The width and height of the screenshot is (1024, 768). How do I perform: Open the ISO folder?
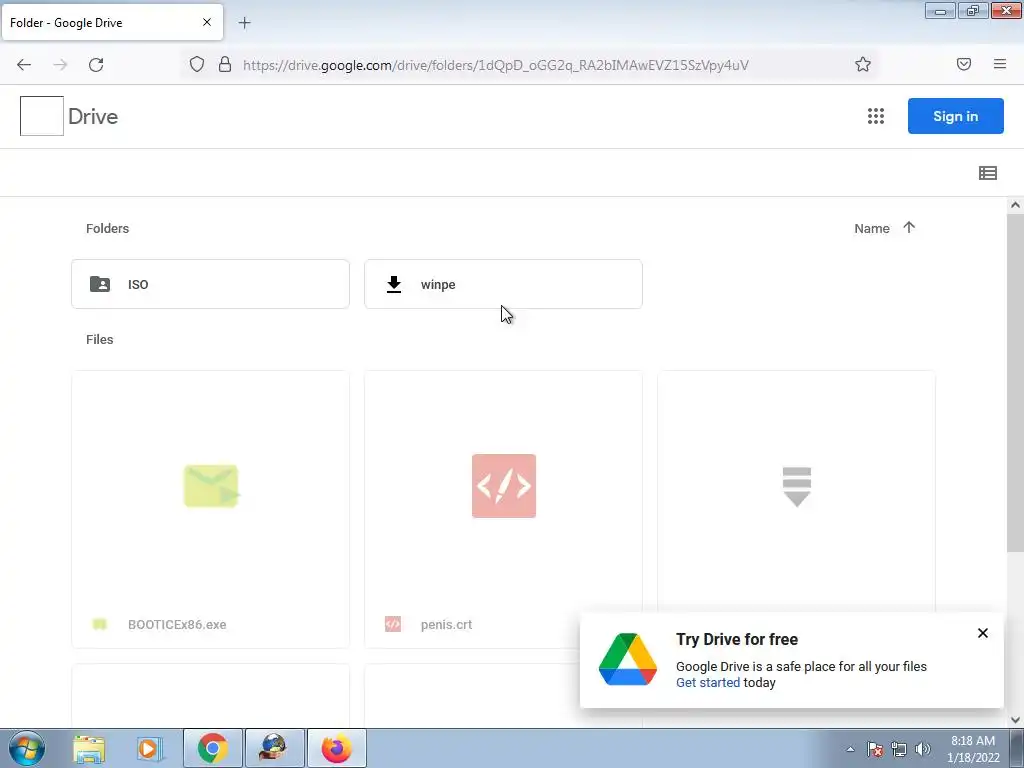click(210, 284)
